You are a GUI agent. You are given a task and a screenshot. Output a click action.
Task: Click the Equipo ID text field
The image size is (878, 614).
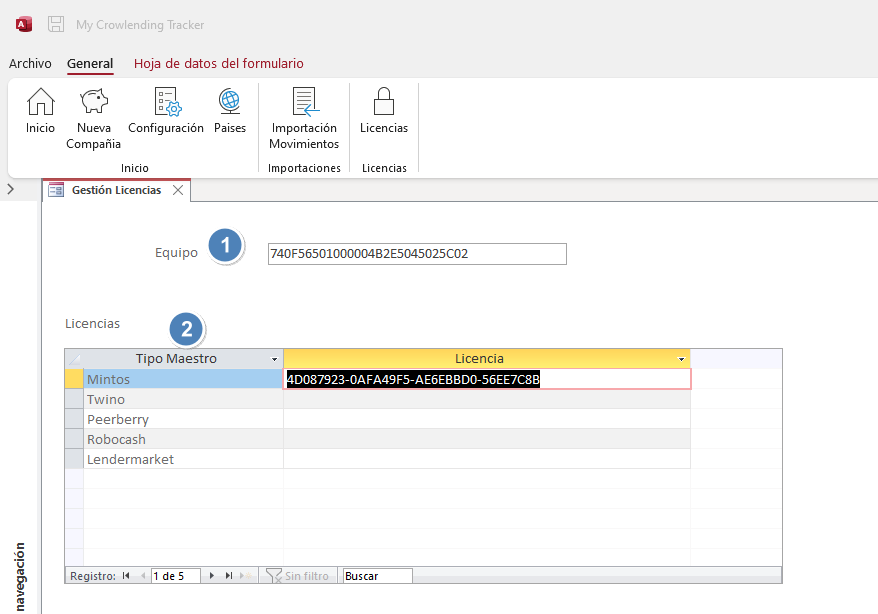click(x=416, y=254)
